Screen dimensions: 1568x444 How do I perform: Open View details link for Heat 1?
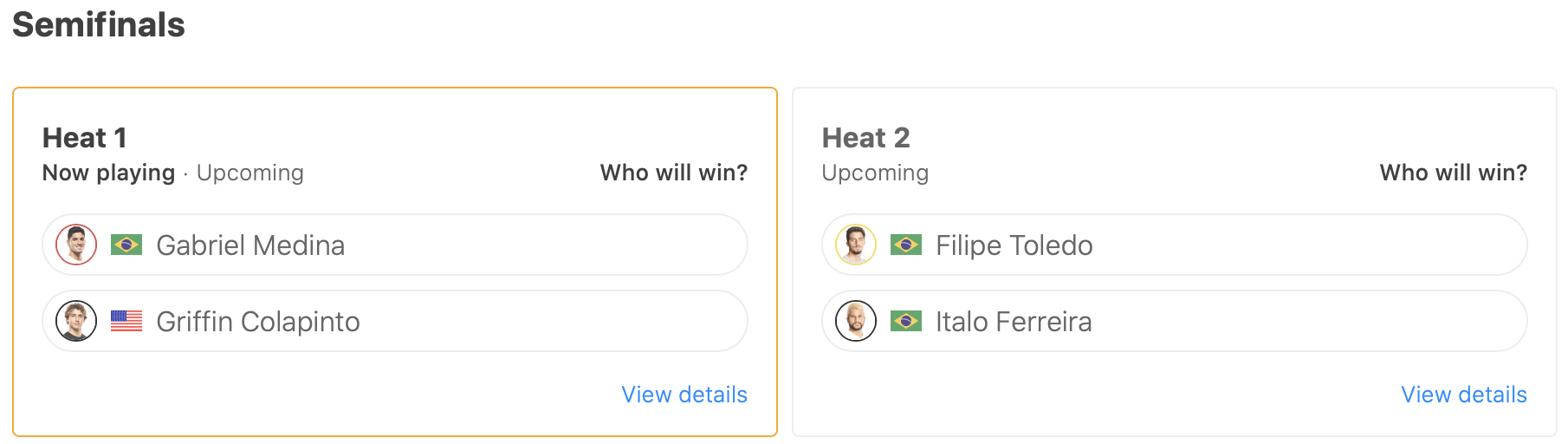click(684, 395)
